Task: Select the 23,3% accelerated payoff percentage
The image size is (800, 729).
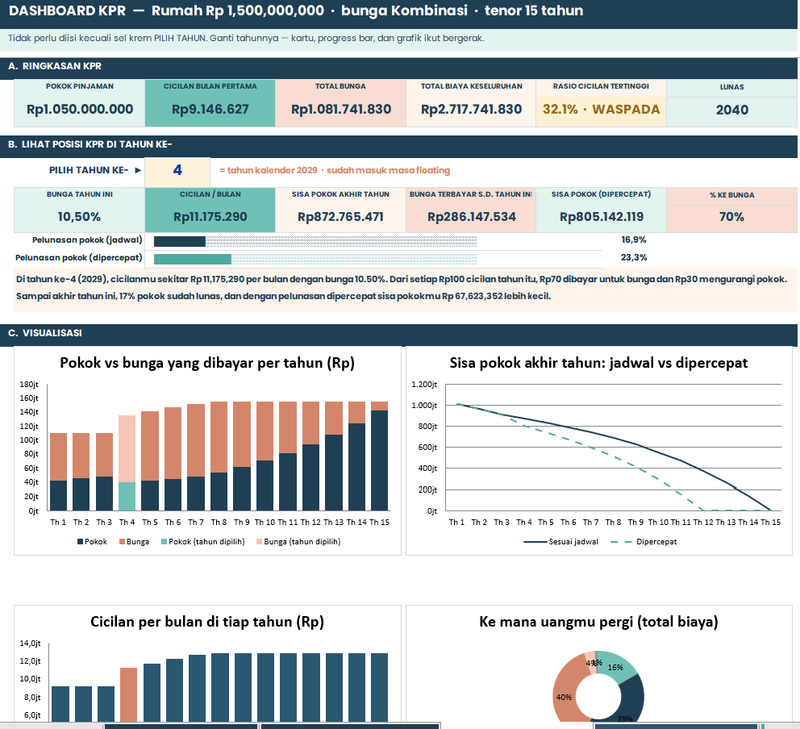Action: coord(634,258)
